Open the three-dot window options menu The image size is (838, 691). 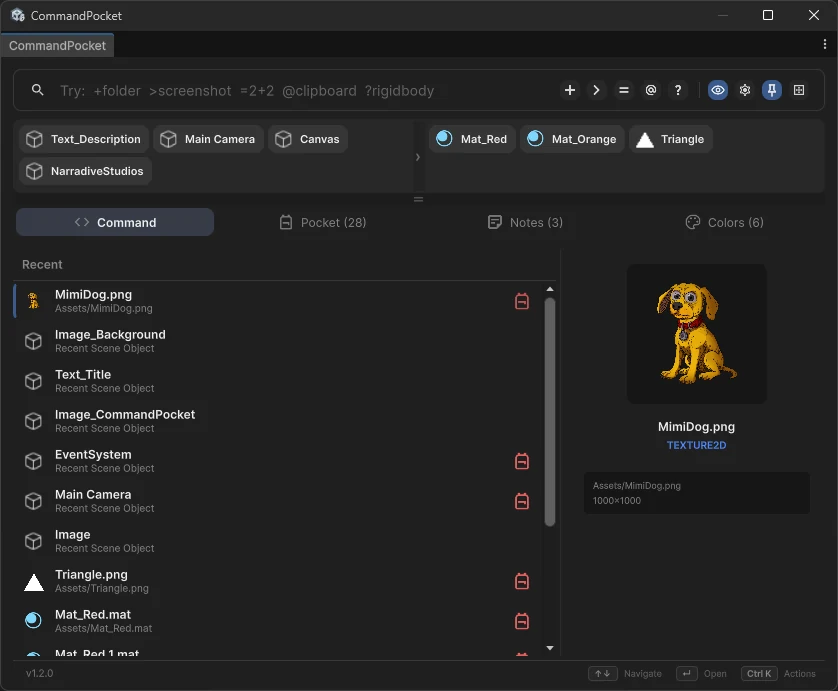click(825, 44)
